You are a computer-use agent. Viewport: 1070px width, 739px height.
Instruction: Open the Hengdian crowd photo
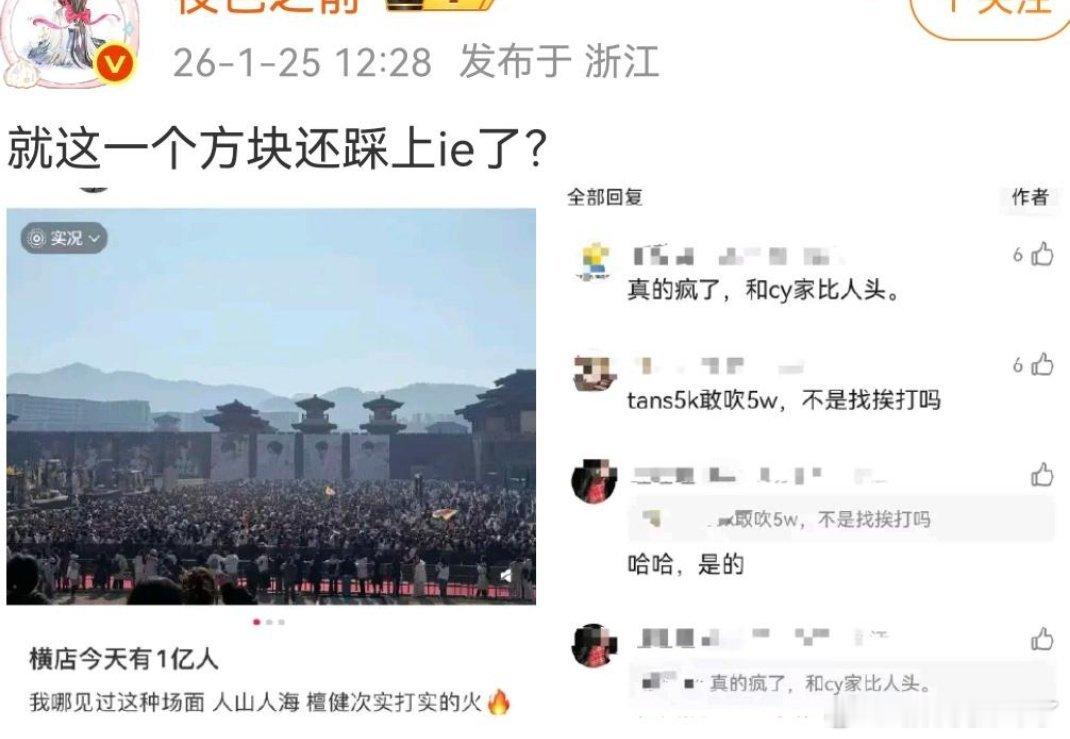tap(271, 407)
